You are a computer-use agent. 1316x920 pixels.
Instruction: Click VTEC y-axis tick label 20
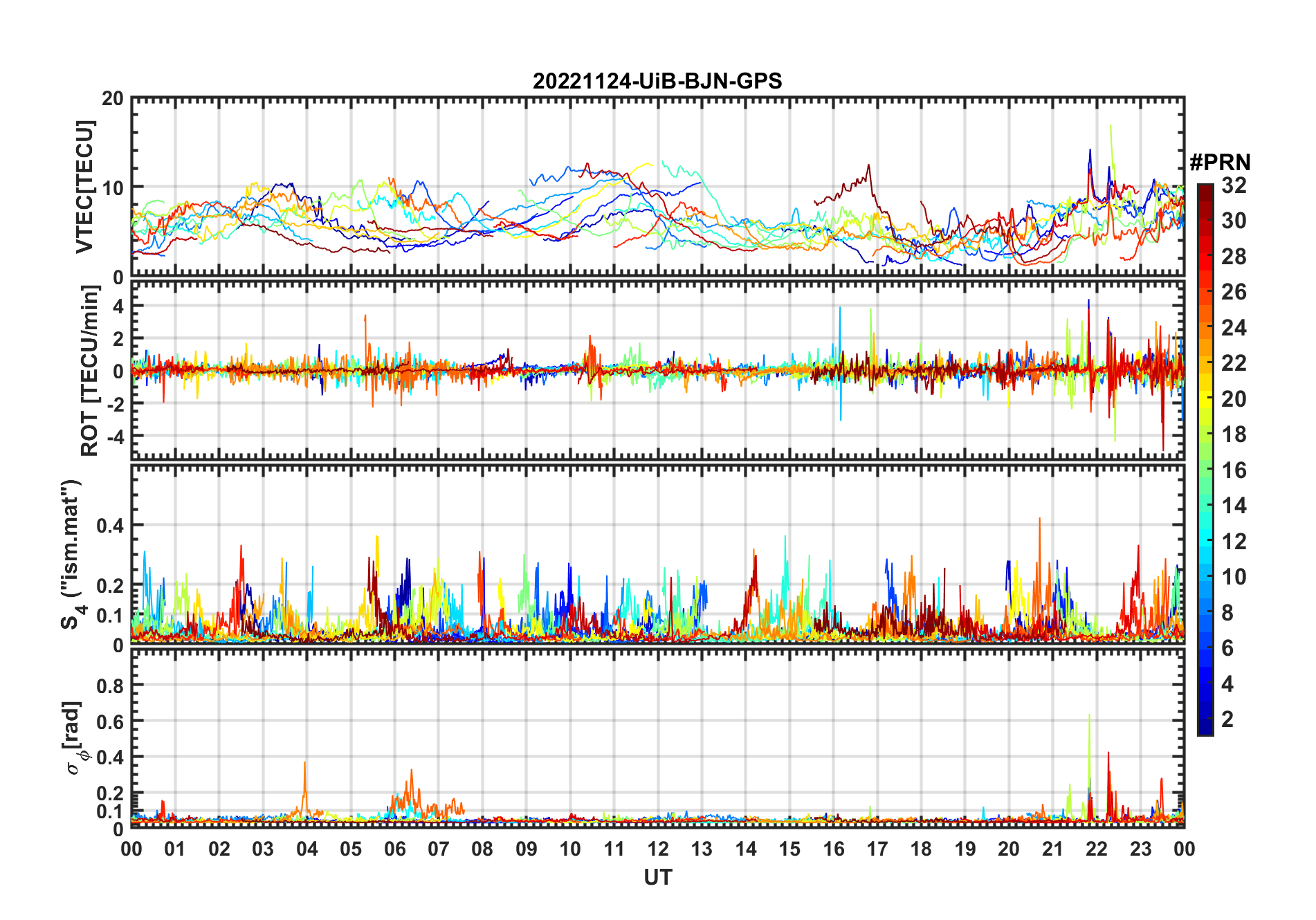point(112,99)
